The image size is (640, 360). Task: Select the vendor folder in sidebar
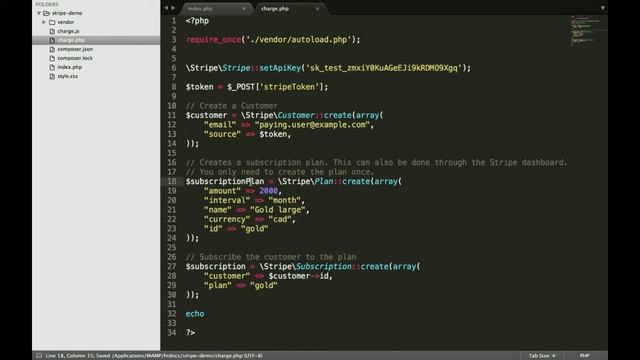point(65,22)
